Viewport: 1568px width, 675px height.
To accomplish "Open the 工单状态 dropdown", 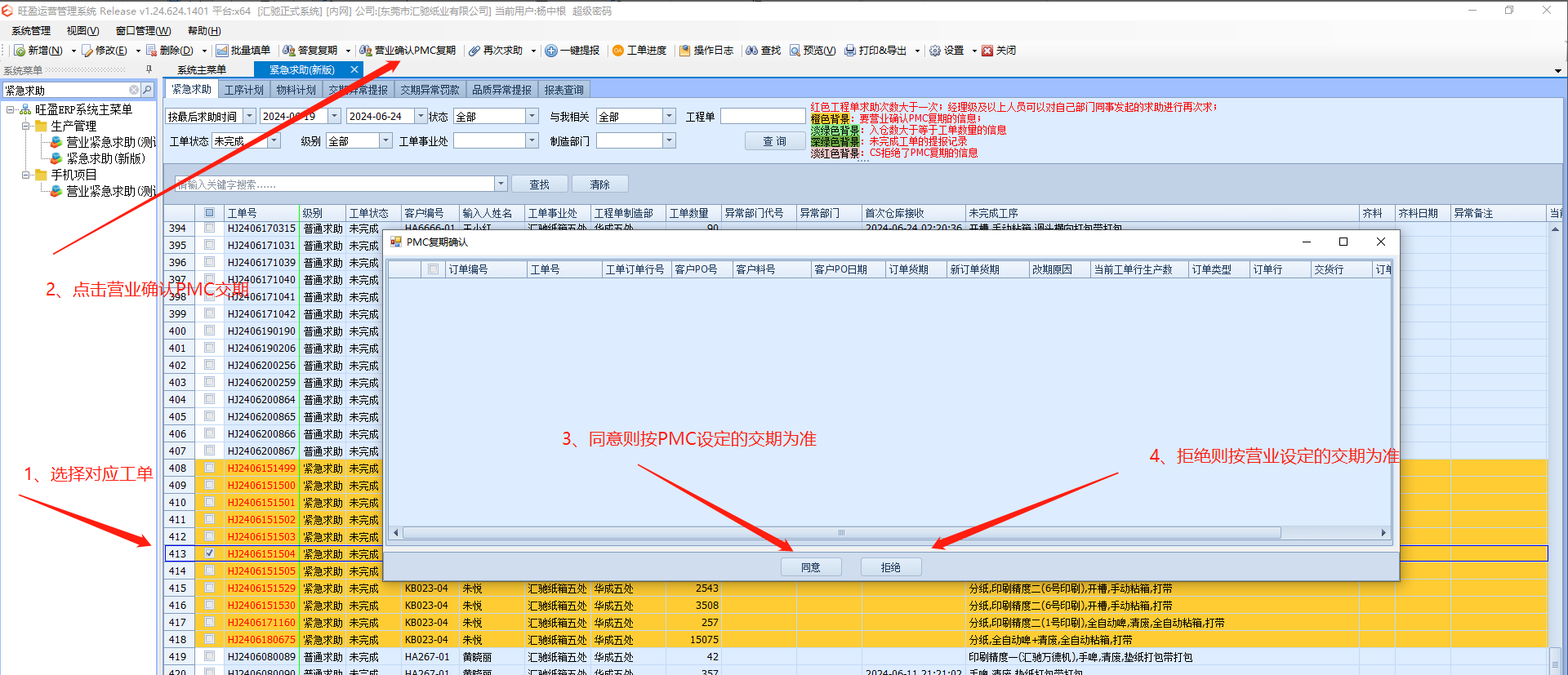I will [274, 140].
